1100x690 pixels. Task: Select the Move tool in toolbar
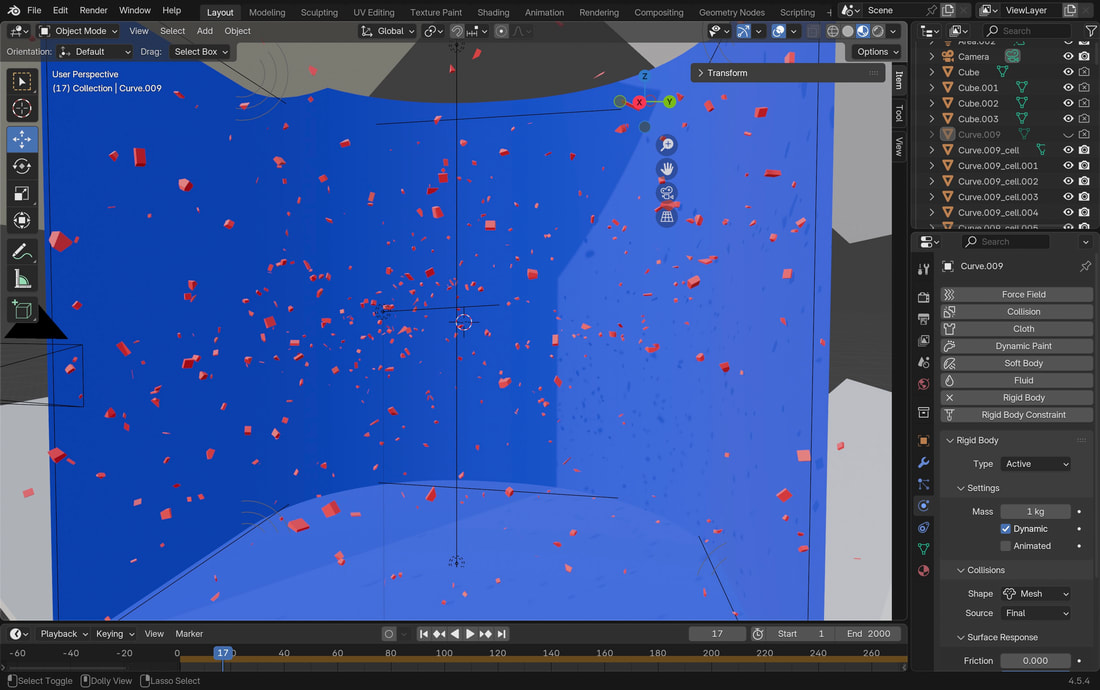pos(22,139)
